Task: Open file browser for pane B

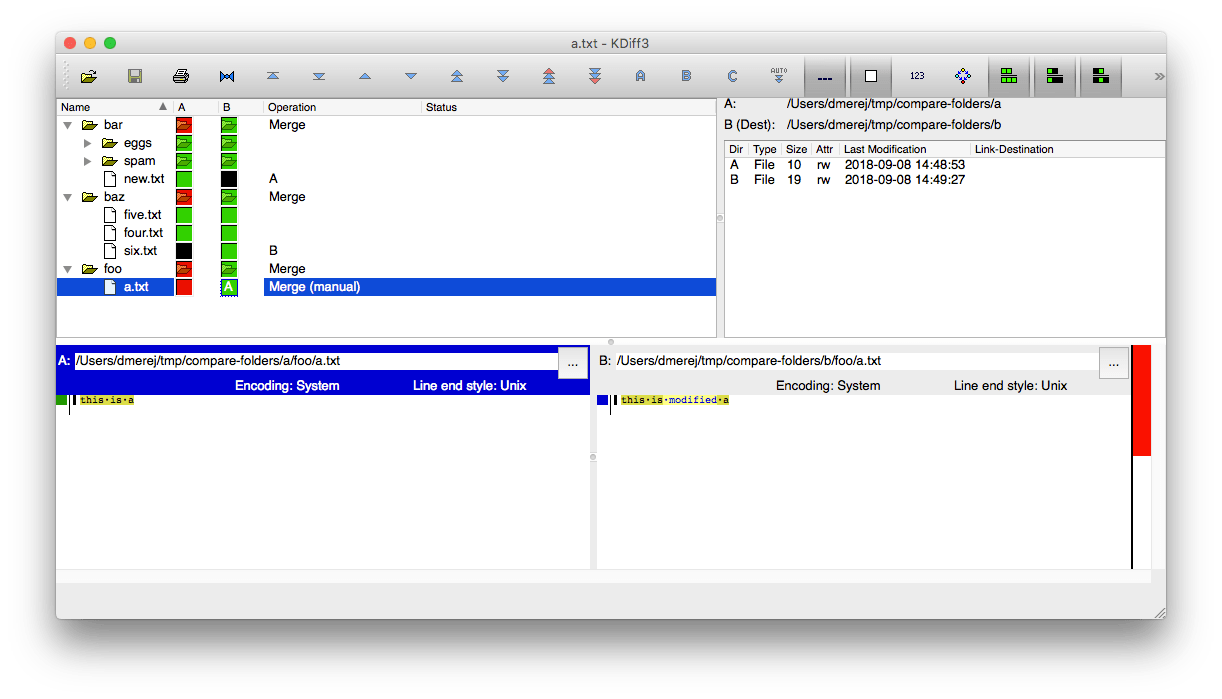Action: [x=1113, y=363]
